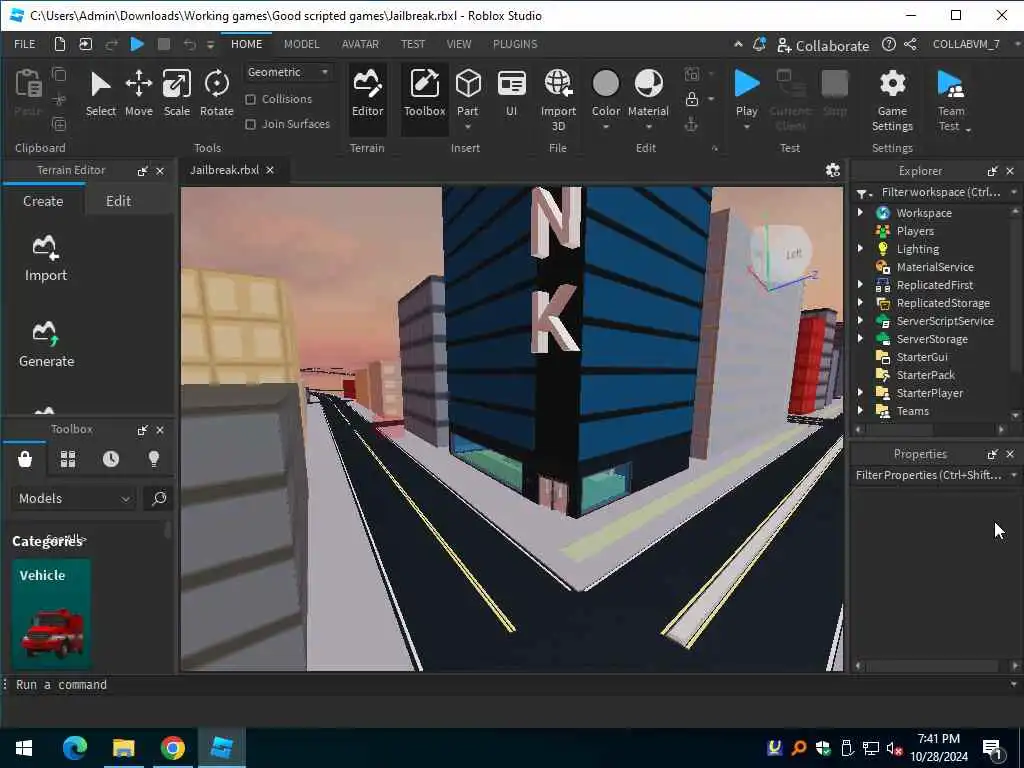Activate the Move tool

(138, 94)
